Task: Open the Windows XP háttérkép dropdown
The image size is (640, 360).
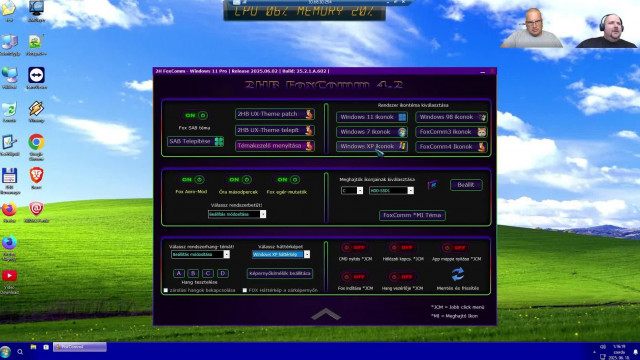Action: (281, 254)
